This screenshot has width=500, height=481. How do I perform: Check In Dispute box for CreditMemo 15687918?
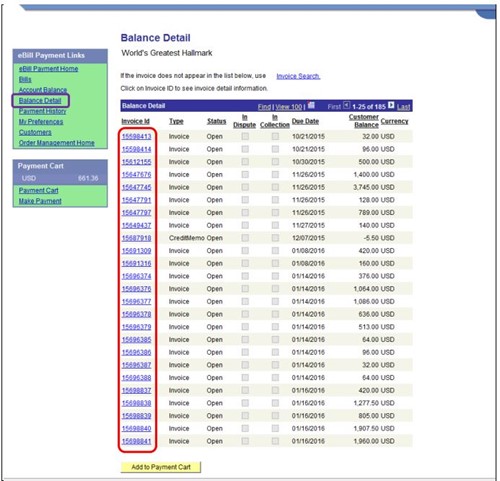tap(245, 238)
